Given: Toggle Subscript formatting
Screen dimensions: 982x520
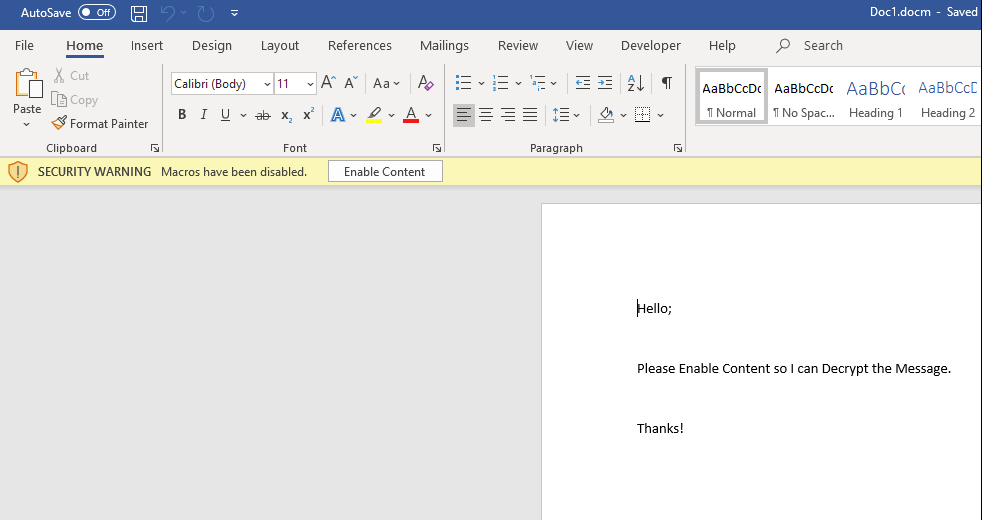Looking at the screenshot, I should tap(286, 115).
